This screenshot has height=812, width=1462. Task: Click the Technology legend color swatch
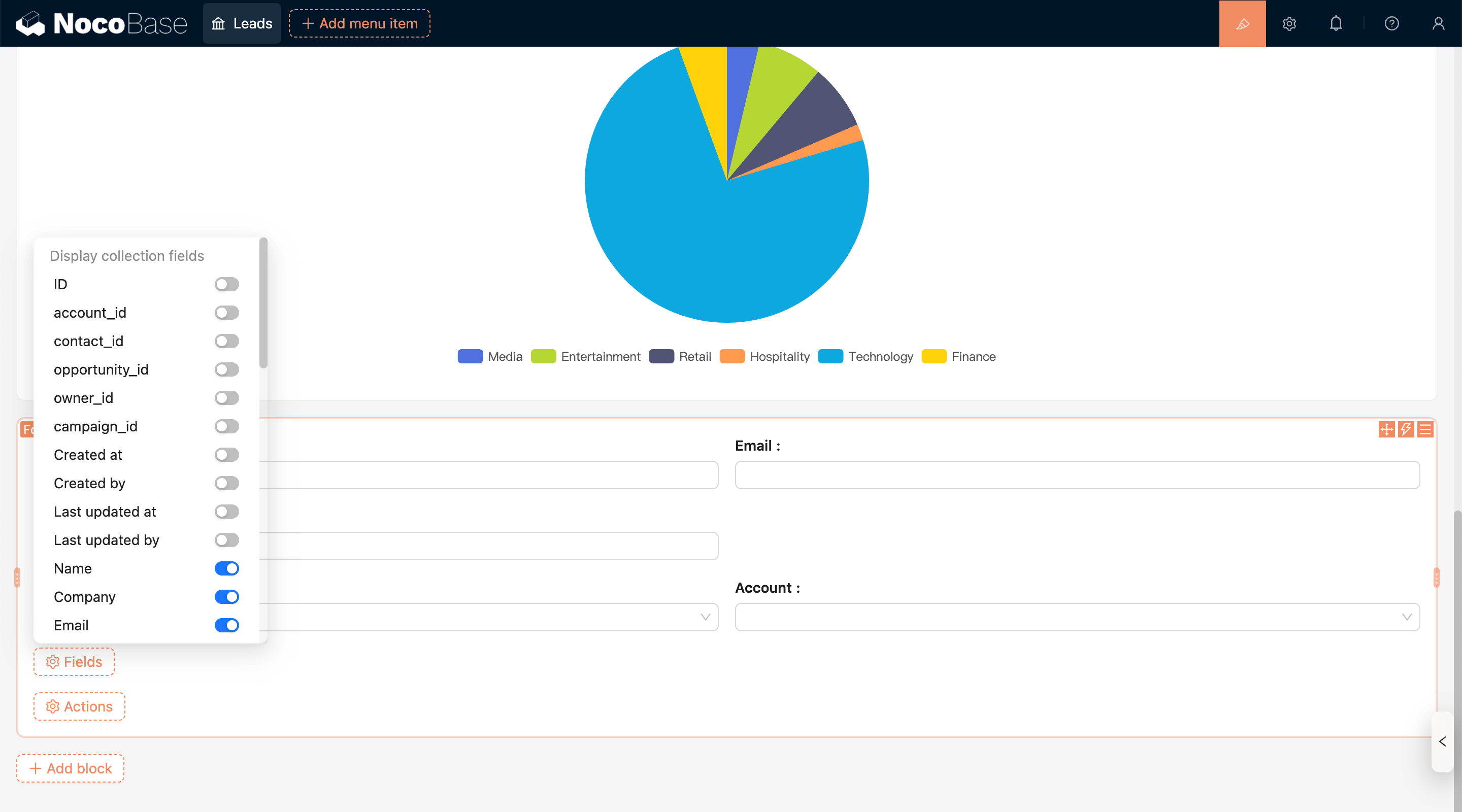coord(830,356)
